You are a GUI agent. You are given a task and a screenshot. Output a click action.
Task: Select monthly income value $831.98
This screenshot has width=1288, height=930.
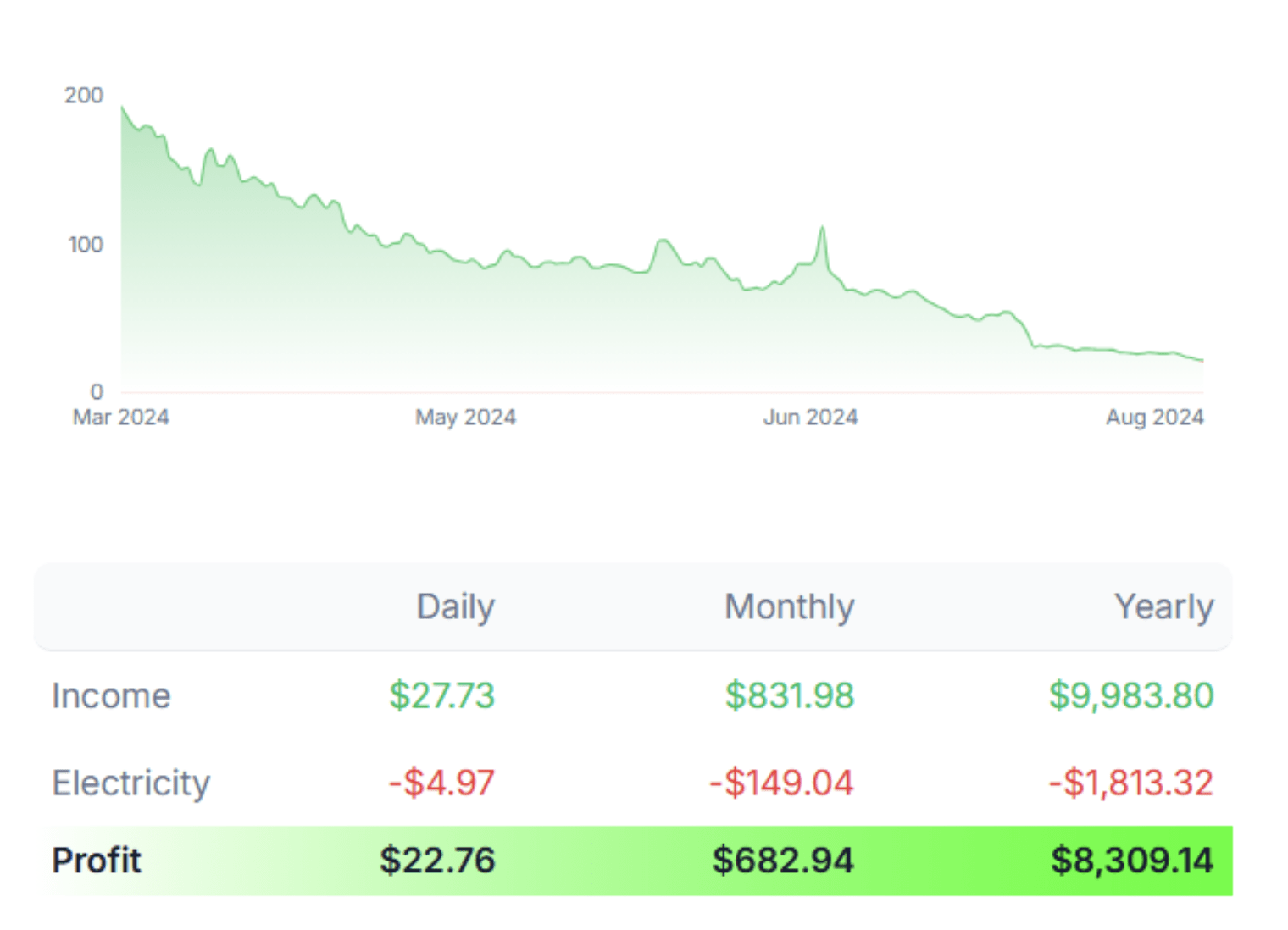click(x=789, y=695)
